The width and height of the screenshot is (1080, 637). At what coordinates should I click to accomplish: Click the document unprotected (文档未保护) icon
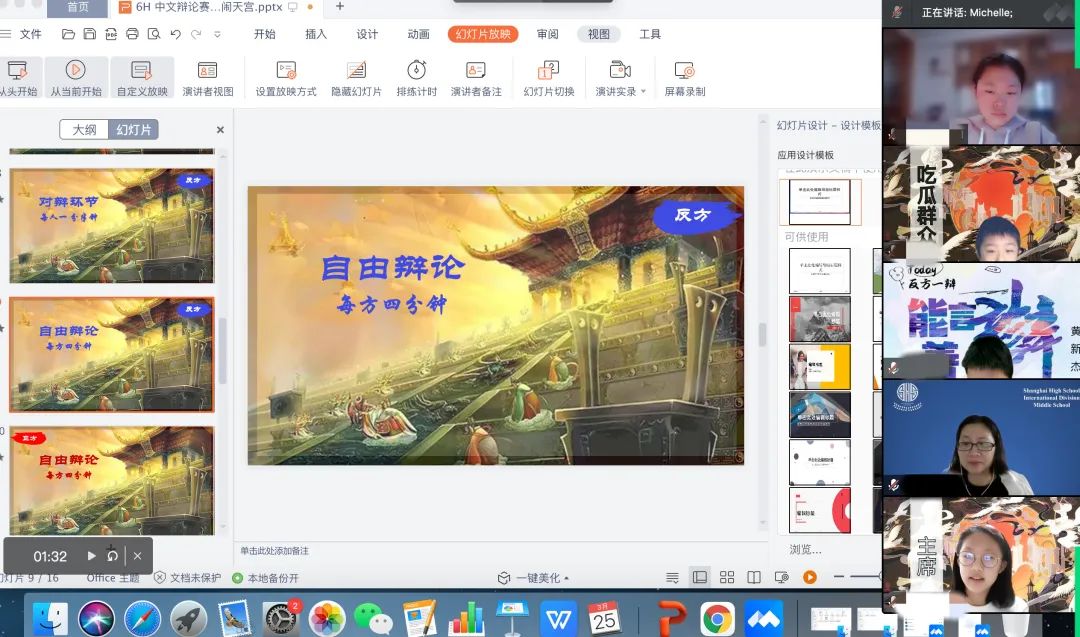point(160,578)
